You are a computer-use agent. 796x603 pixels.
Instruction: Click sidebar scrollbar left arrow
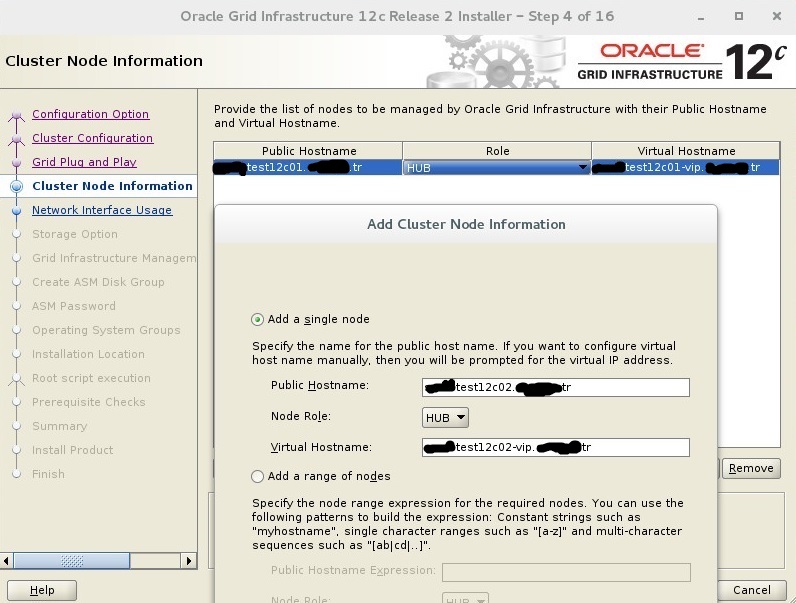coord(6,561)
